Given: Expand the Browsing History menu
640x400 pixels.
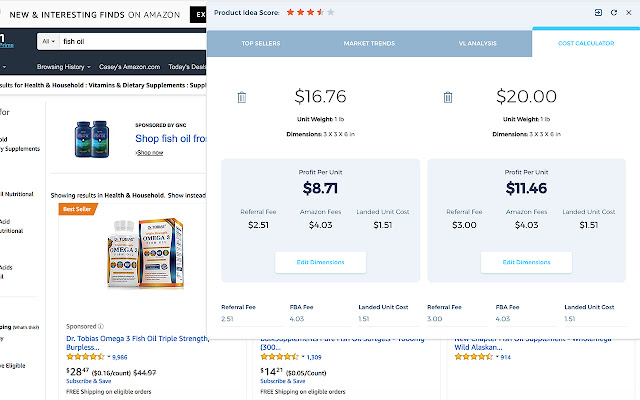Looking at the screenshot, I should tap(64, 66).
